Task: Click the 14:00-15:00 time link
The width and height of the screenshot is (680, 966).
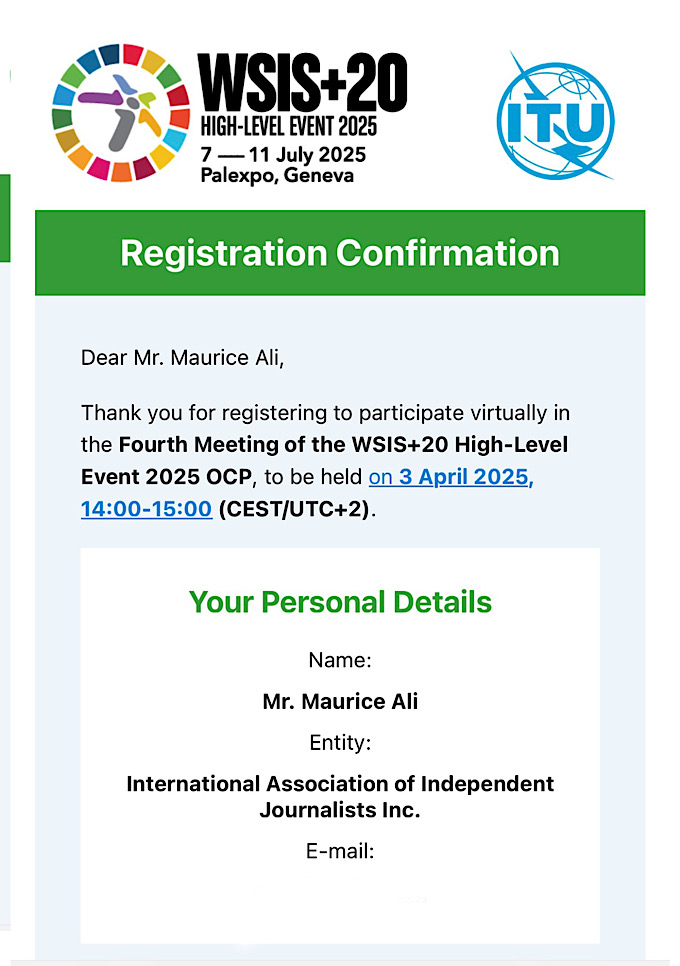Action: click(x=147, y=509)
